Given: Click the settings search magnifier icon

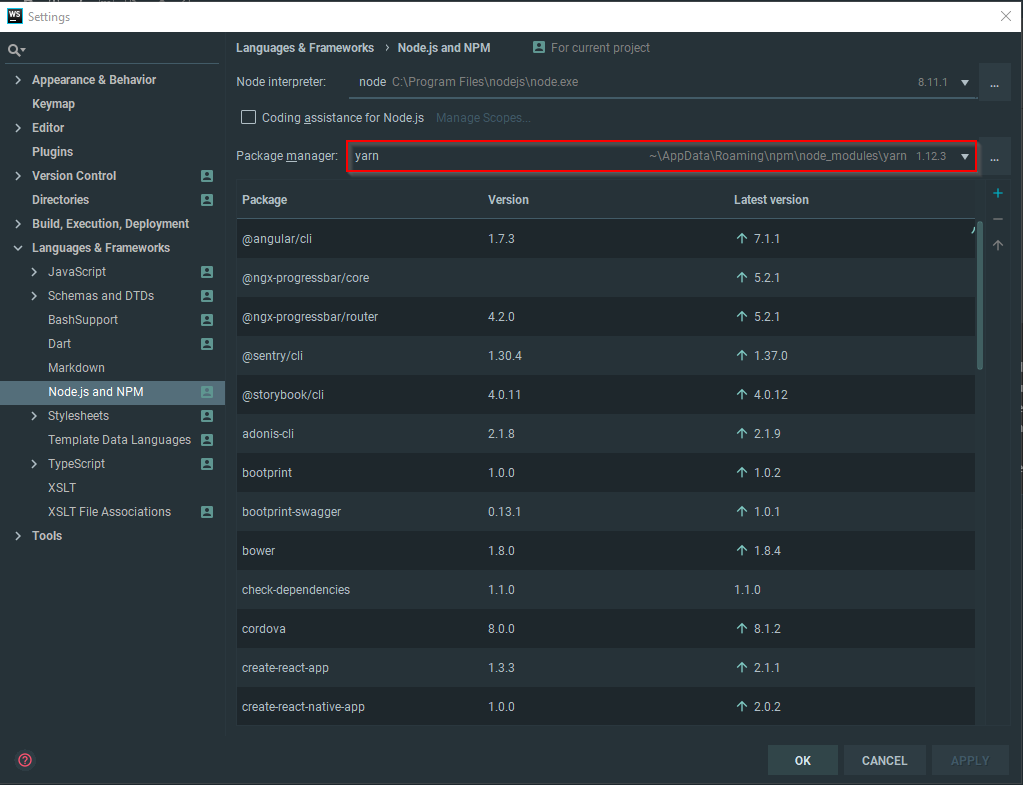Looking at the screenshot, I should [16, 50].
